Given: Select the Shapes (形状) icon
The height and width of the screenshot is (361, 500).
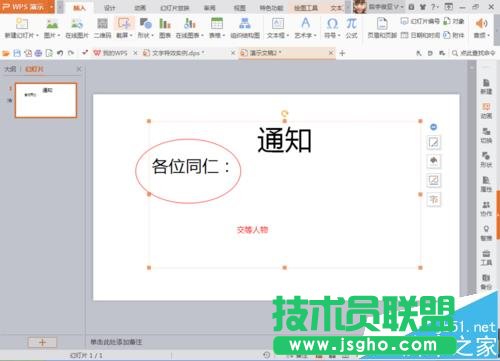Looking at the screenshot, I should coord(146,24).
